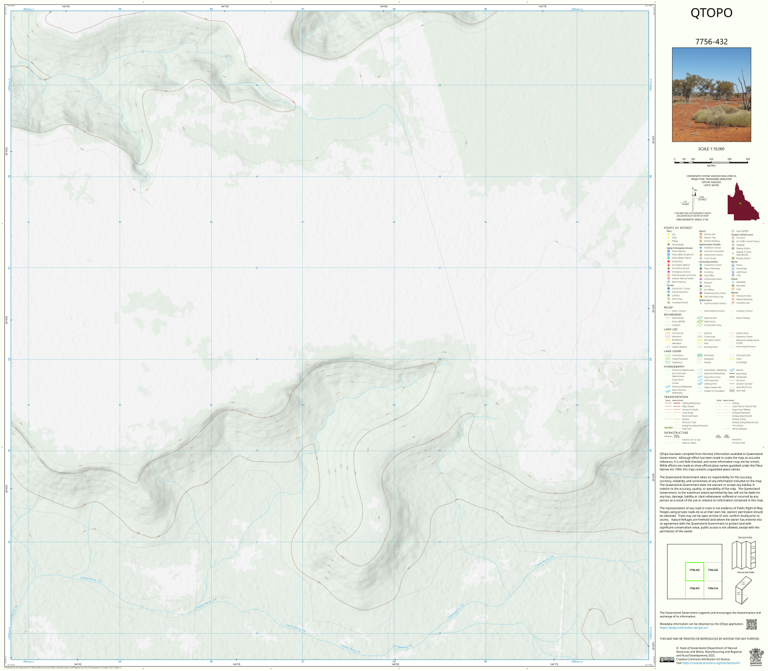Click the SCALE 1:10,000 label
768x671 pixels.
pos(711,149)
